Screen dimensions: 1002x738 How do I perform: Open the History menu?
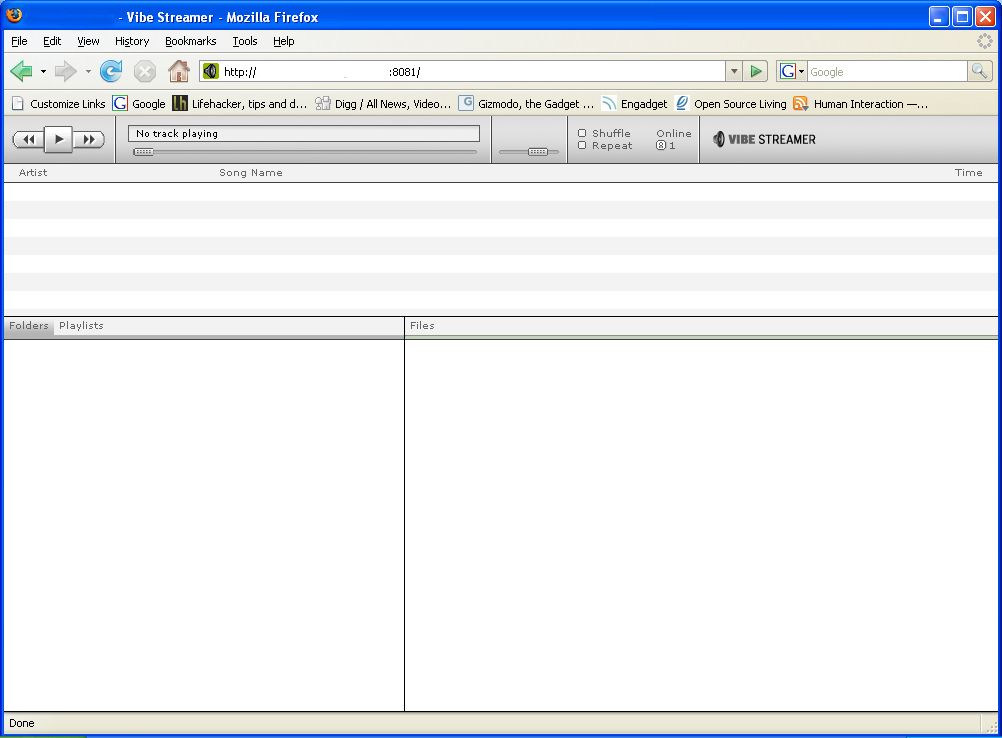[x=132, y=41]
